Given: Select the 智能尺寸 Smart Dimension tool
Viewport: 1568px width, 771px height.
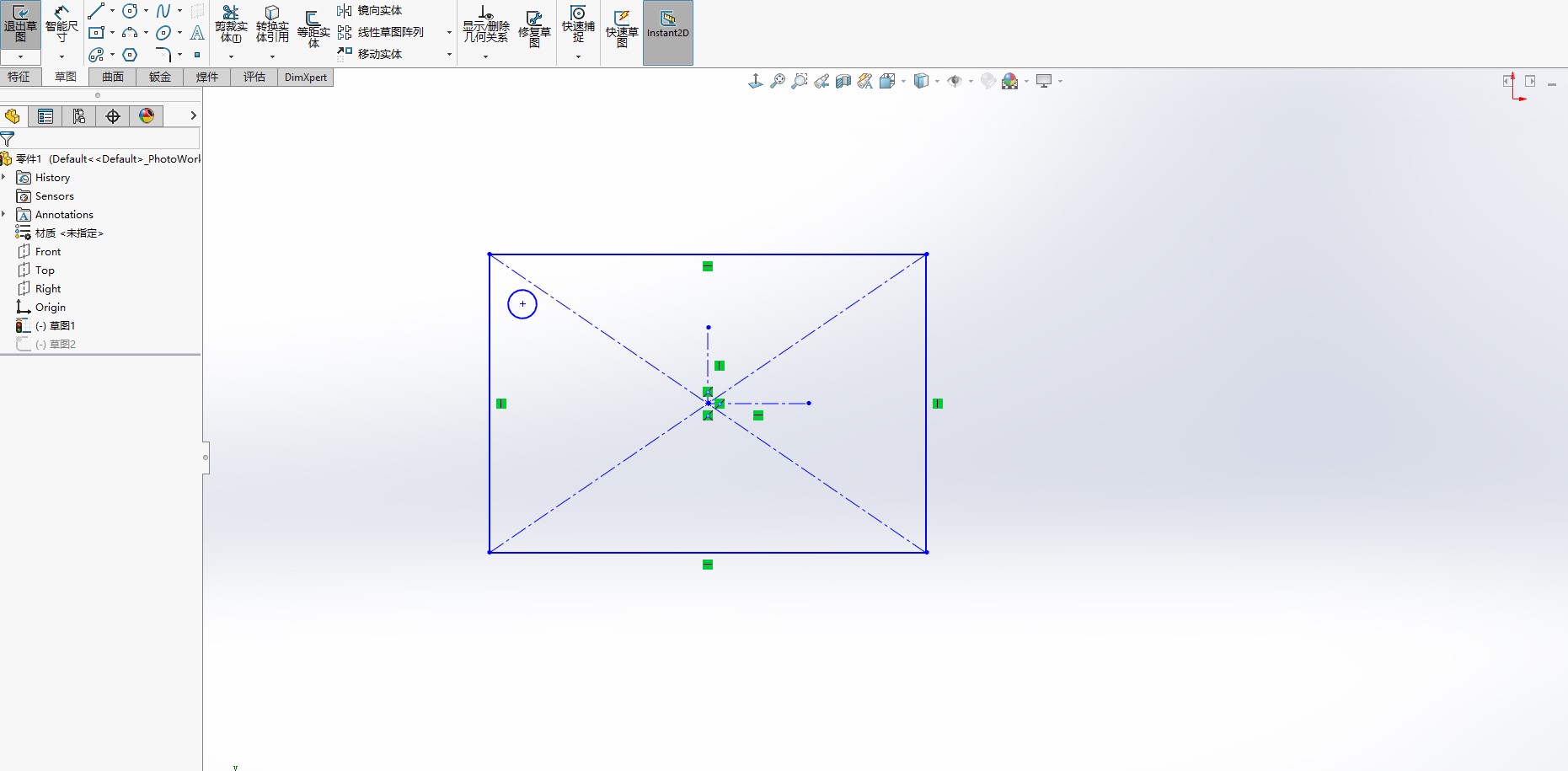Looking at the screenshot, I should pos(62,24).
